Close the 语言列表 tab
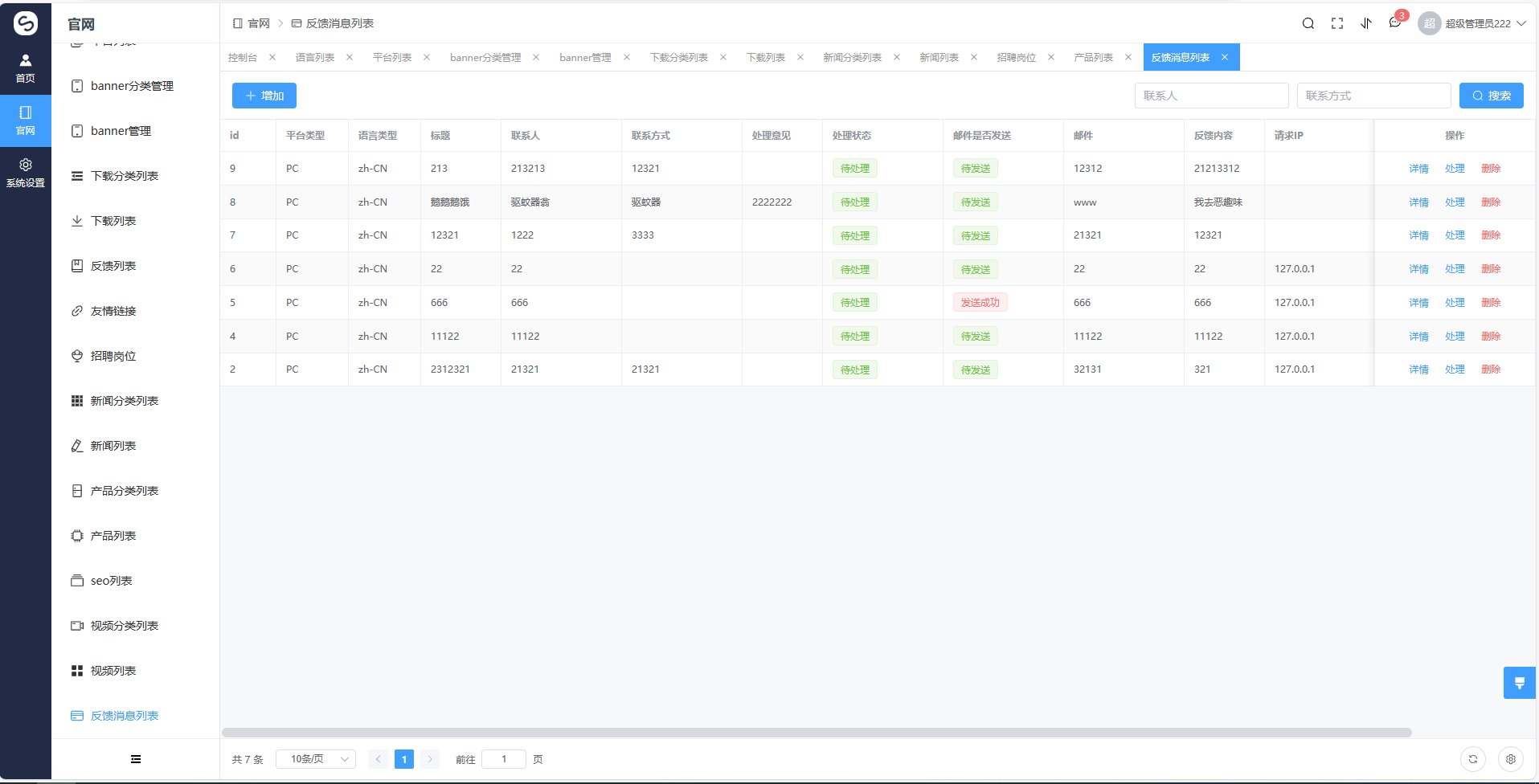Viewport: 1539px width, 784px height. pos(350,57)
